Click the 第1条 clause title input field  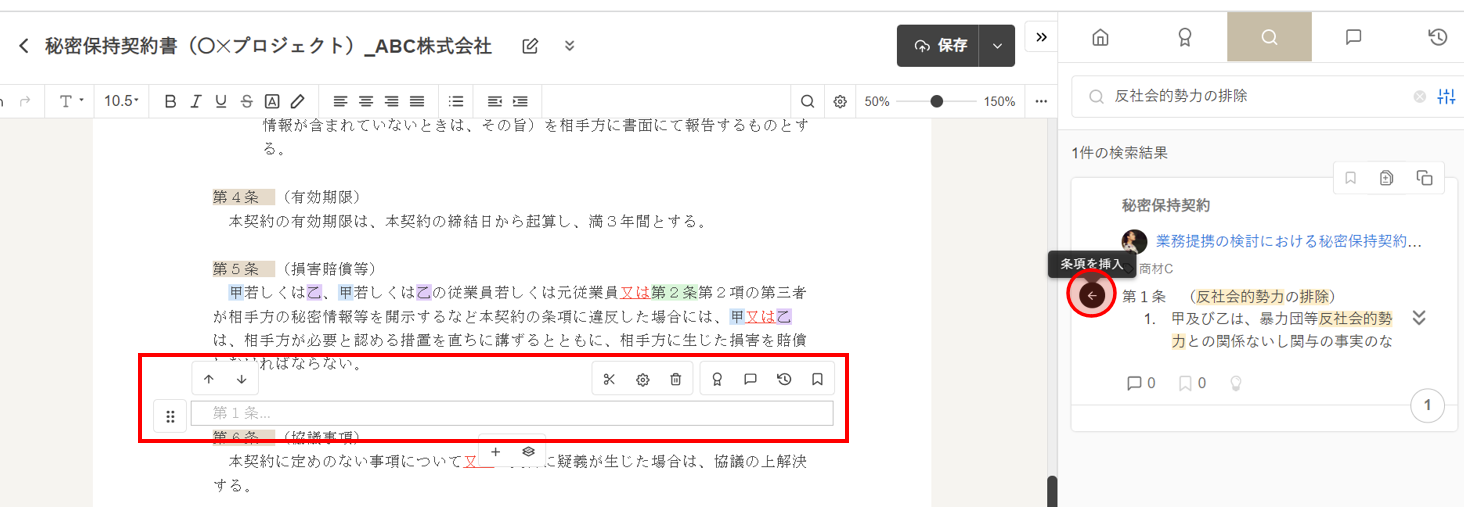pyautogui.click(x=511, y=413)
